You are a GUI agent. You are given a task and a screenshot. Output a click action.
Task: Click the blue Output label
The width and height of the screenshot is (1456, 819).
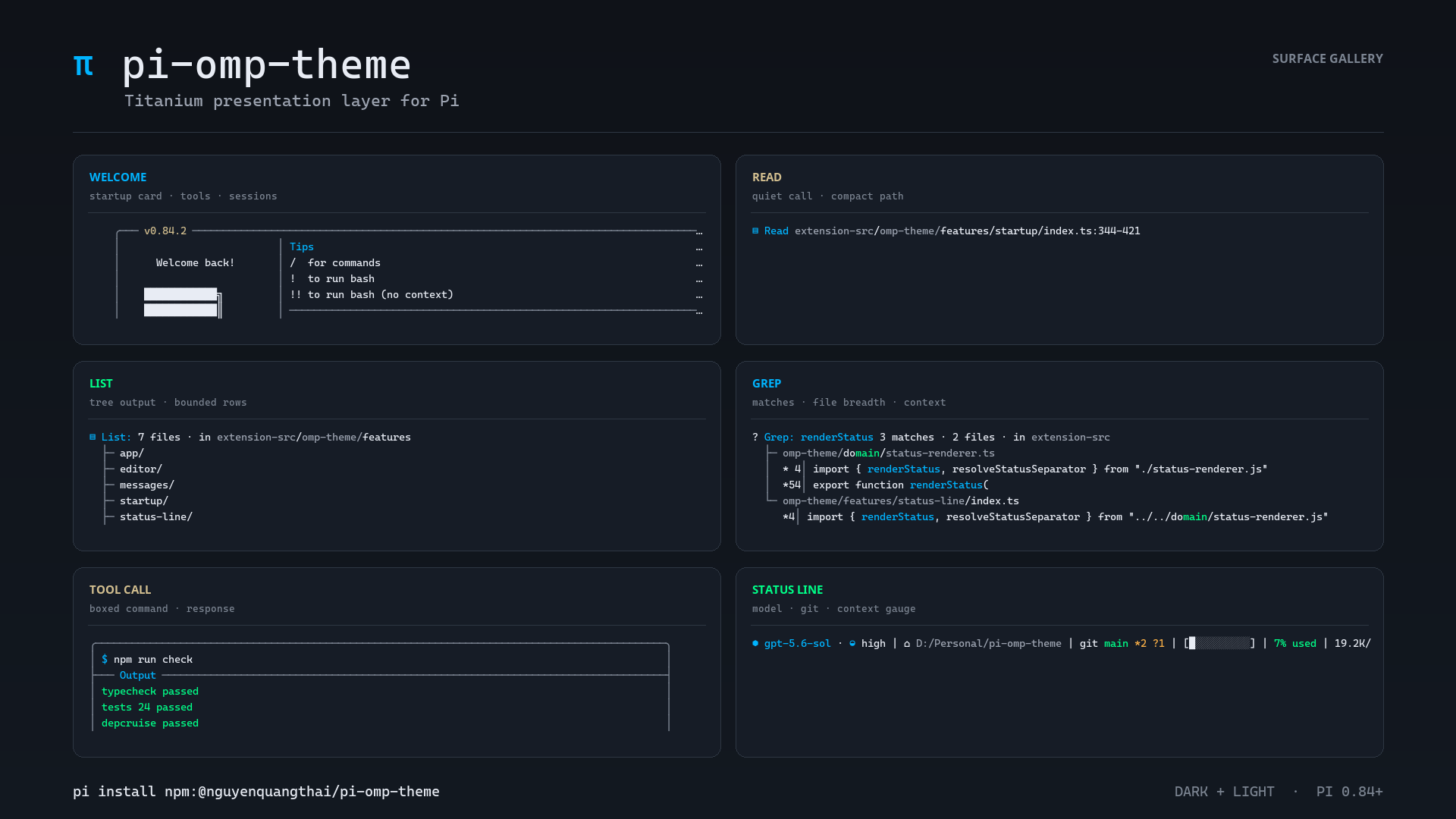pyautogui.click(x=138, y=675)
